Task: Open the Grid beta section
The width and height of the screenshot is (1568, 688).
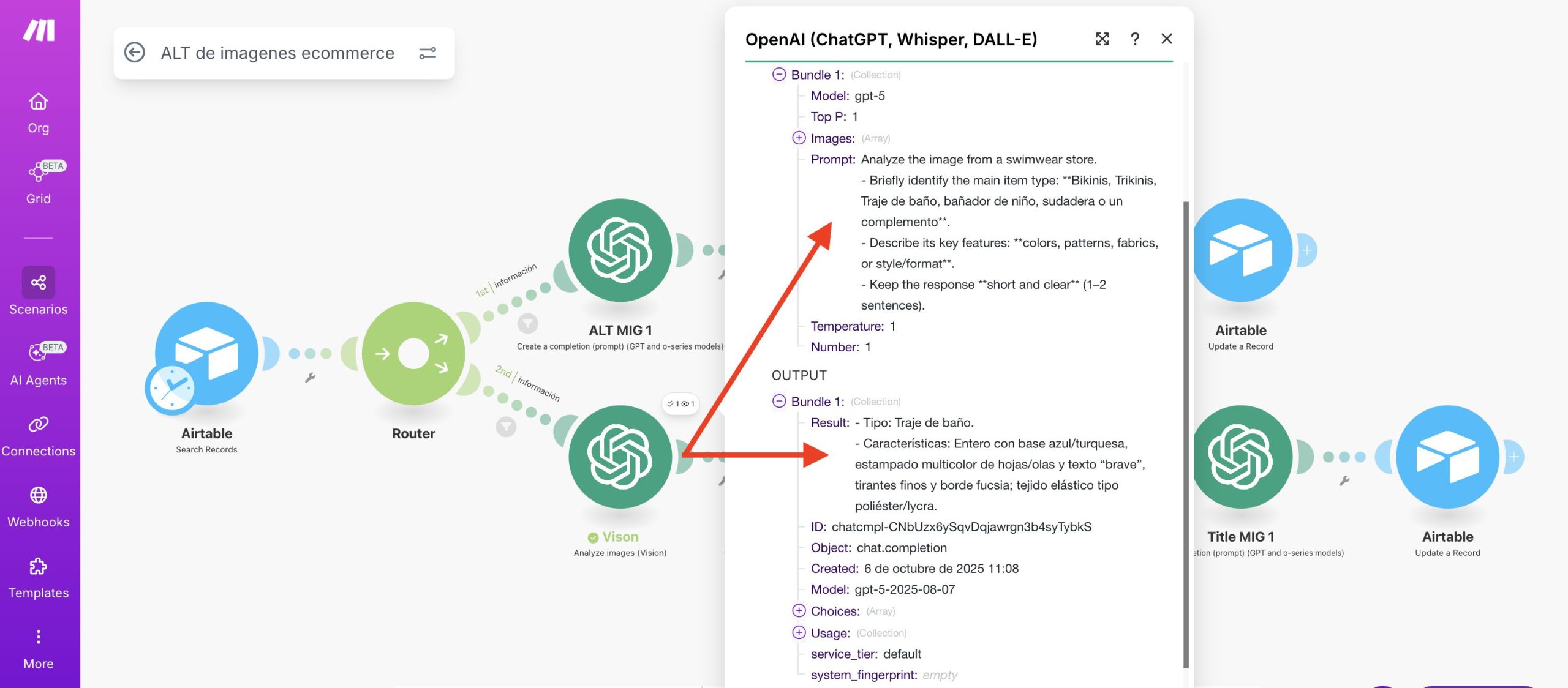Action: click(39, 182)
